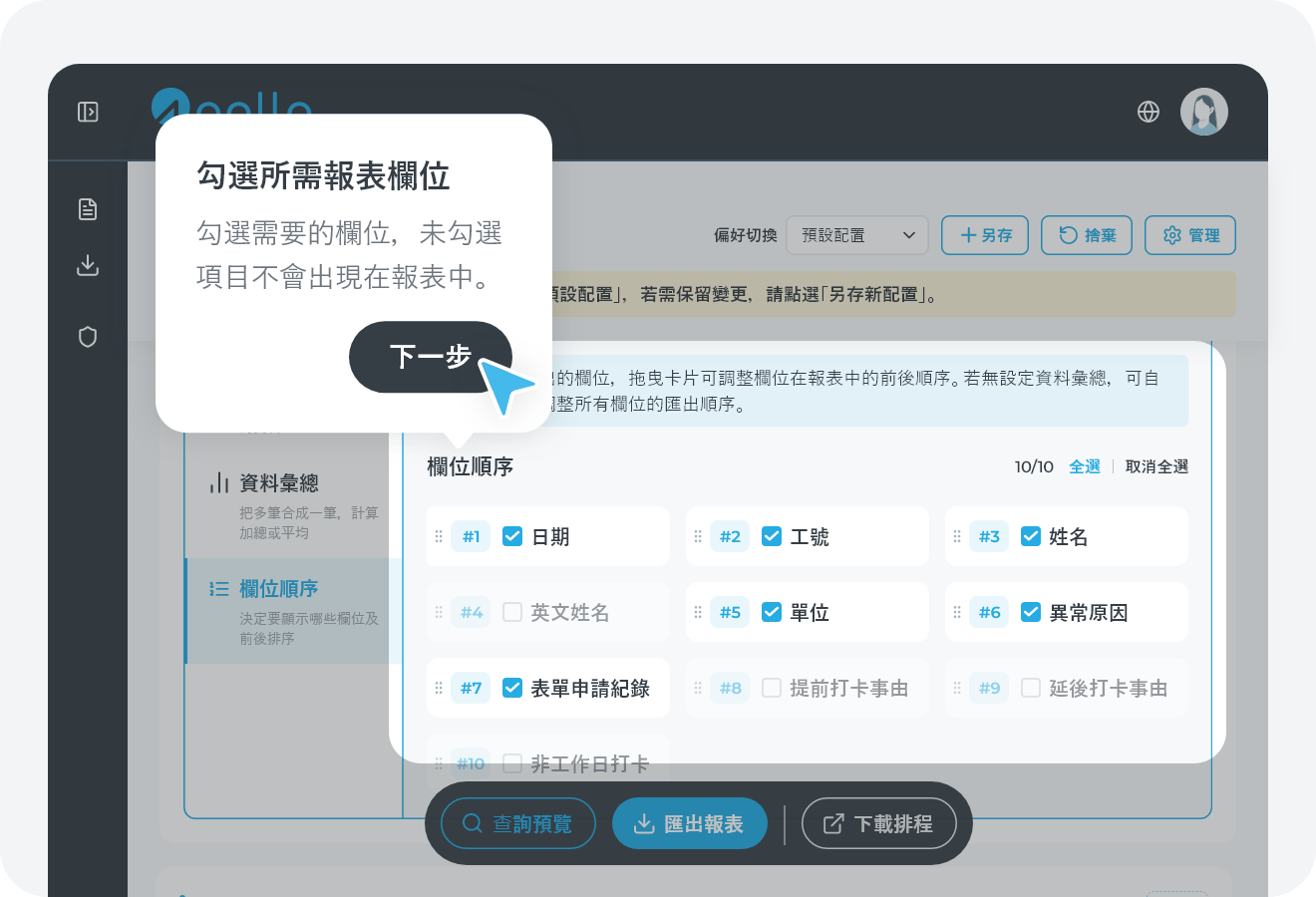Switch to the 資料彙總 section
Screen dimensions: 1316x897
pos(294,505)
